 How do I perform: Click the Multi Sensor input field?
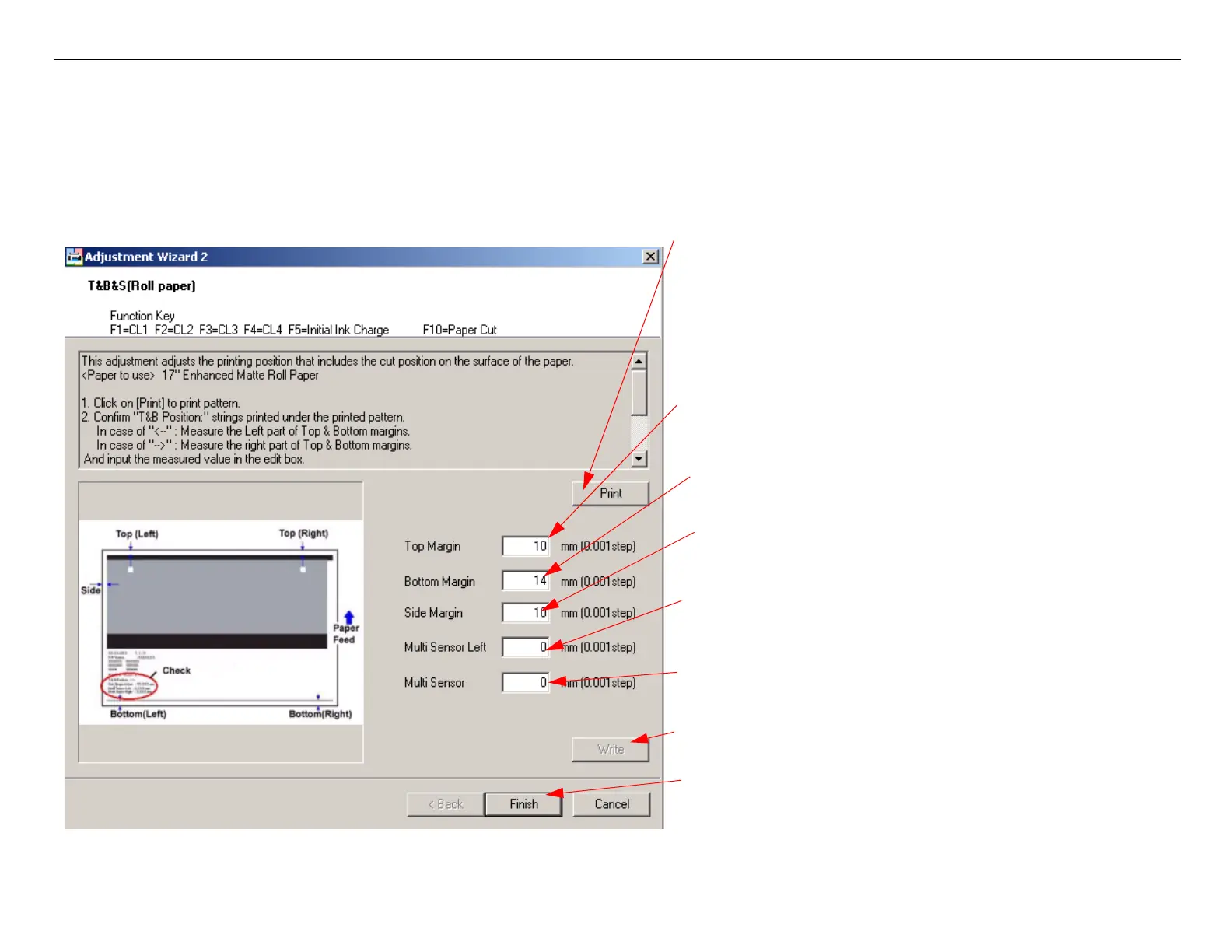[527, 682]
